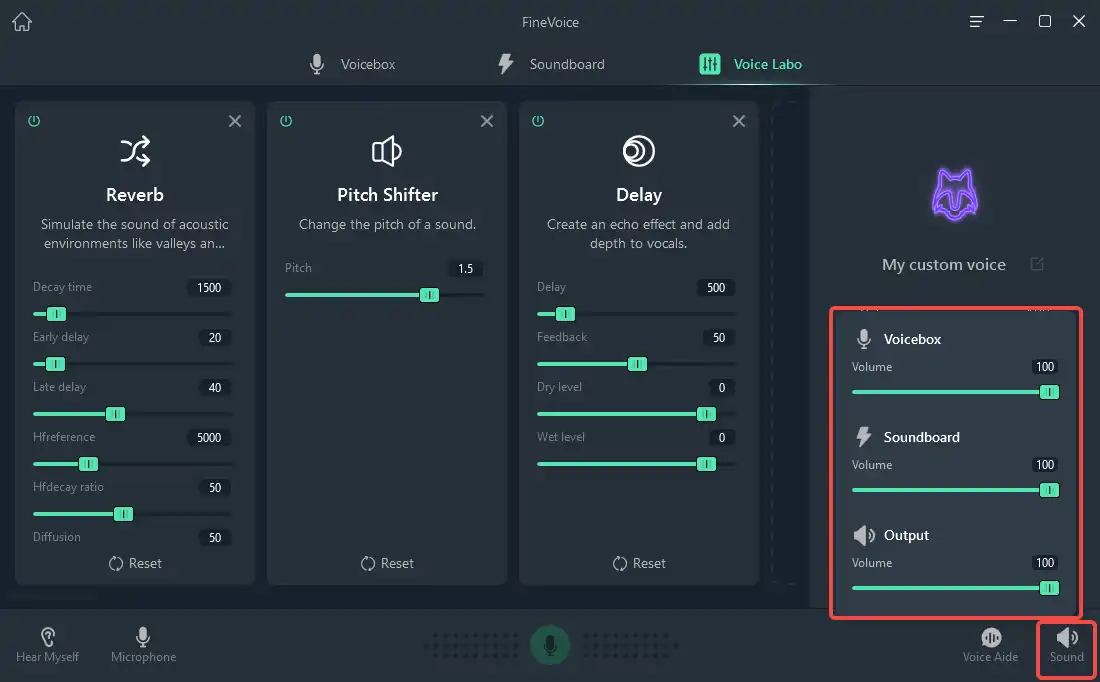The width and height of the screenshot is (1100, 682).
Task: Adjust the Output Volume slider
Action: coord(955,588)
